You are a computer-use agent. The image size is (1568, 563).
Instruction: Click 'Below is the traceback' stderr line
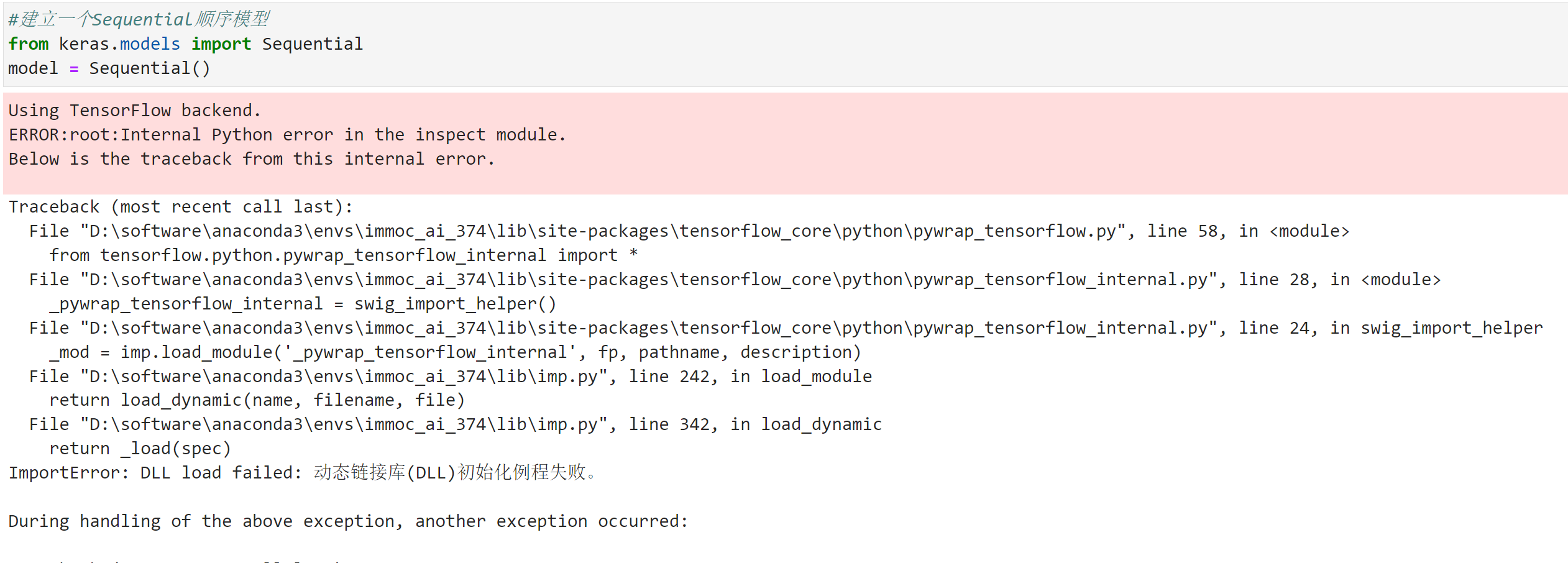click(251, 159)
